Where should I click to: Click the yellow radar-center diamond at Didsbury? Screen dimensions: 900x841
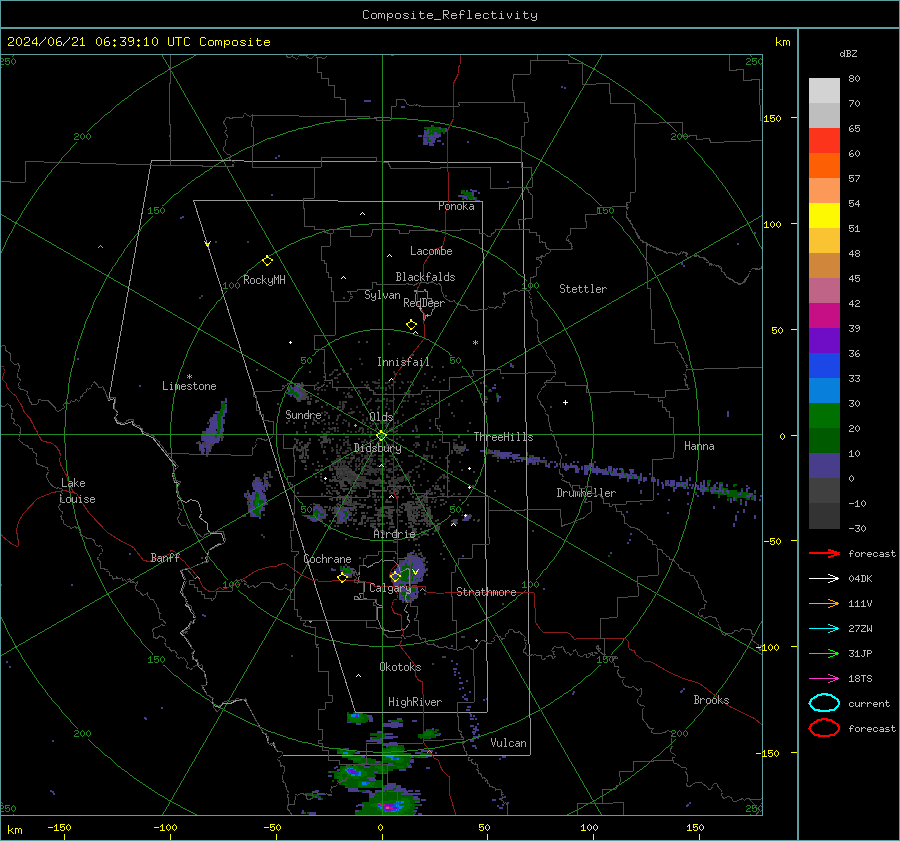pos(381,436)
